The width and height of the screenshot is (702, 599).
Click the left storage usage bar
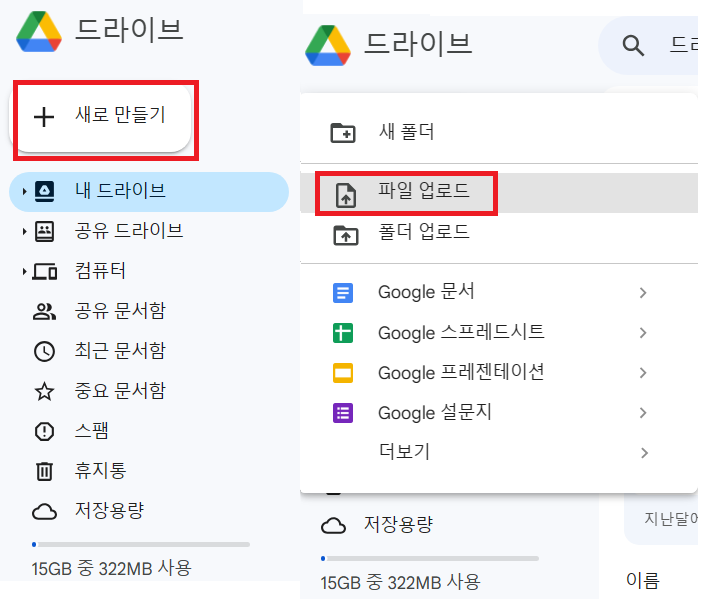[x=141, y=544]
